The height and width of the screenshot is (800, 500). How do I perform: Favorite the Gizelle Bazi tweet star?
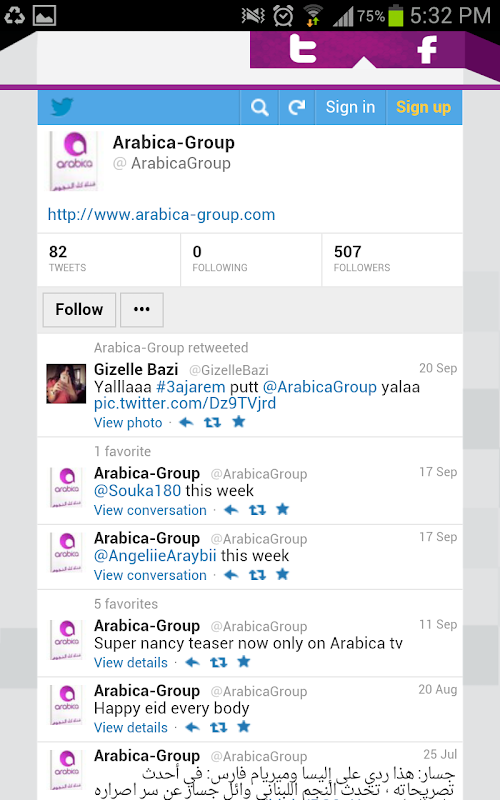pyautogui.click(x=238, y=421)
